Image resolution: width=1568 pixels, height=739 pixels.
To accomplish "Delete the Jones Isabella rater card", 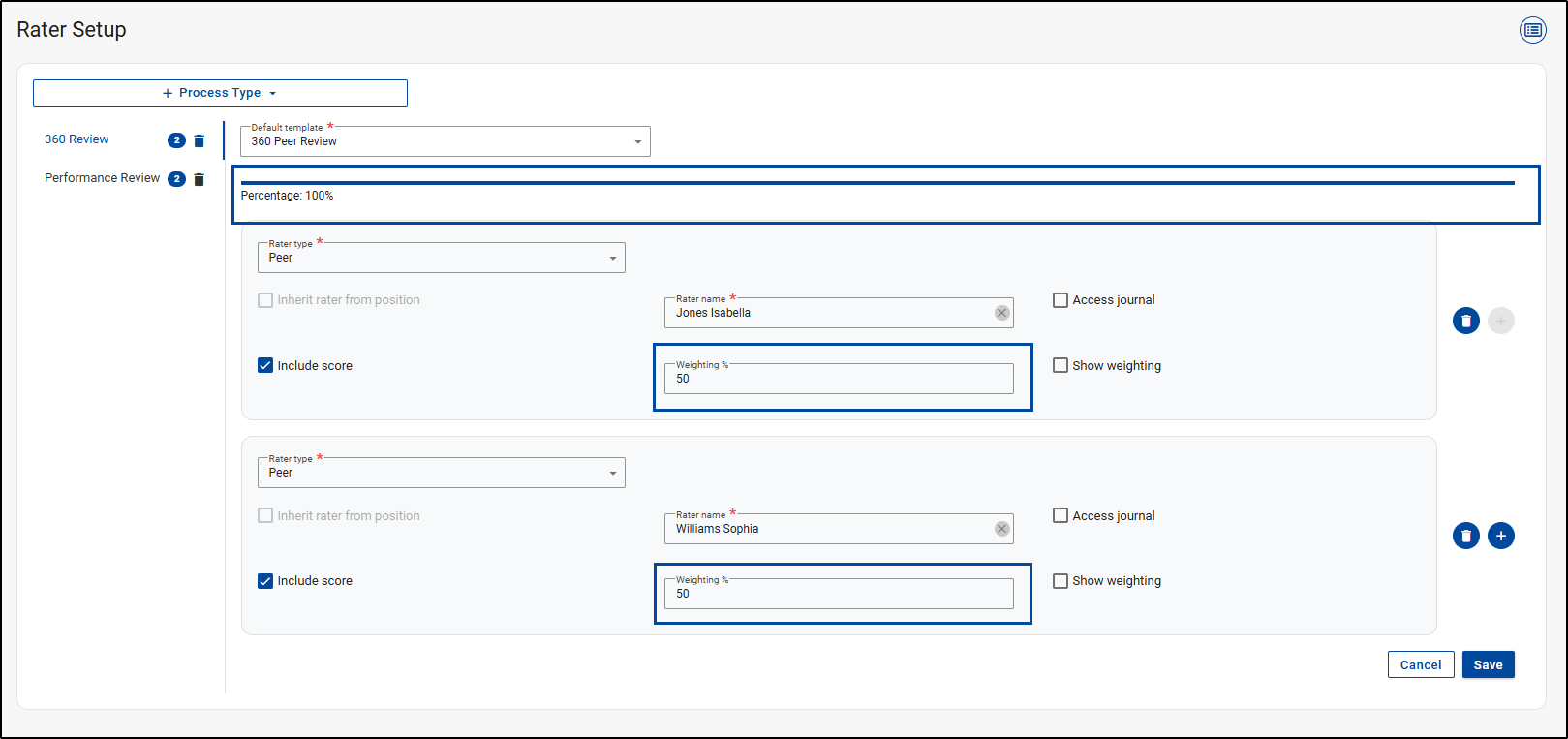I will pos(1465,321).
